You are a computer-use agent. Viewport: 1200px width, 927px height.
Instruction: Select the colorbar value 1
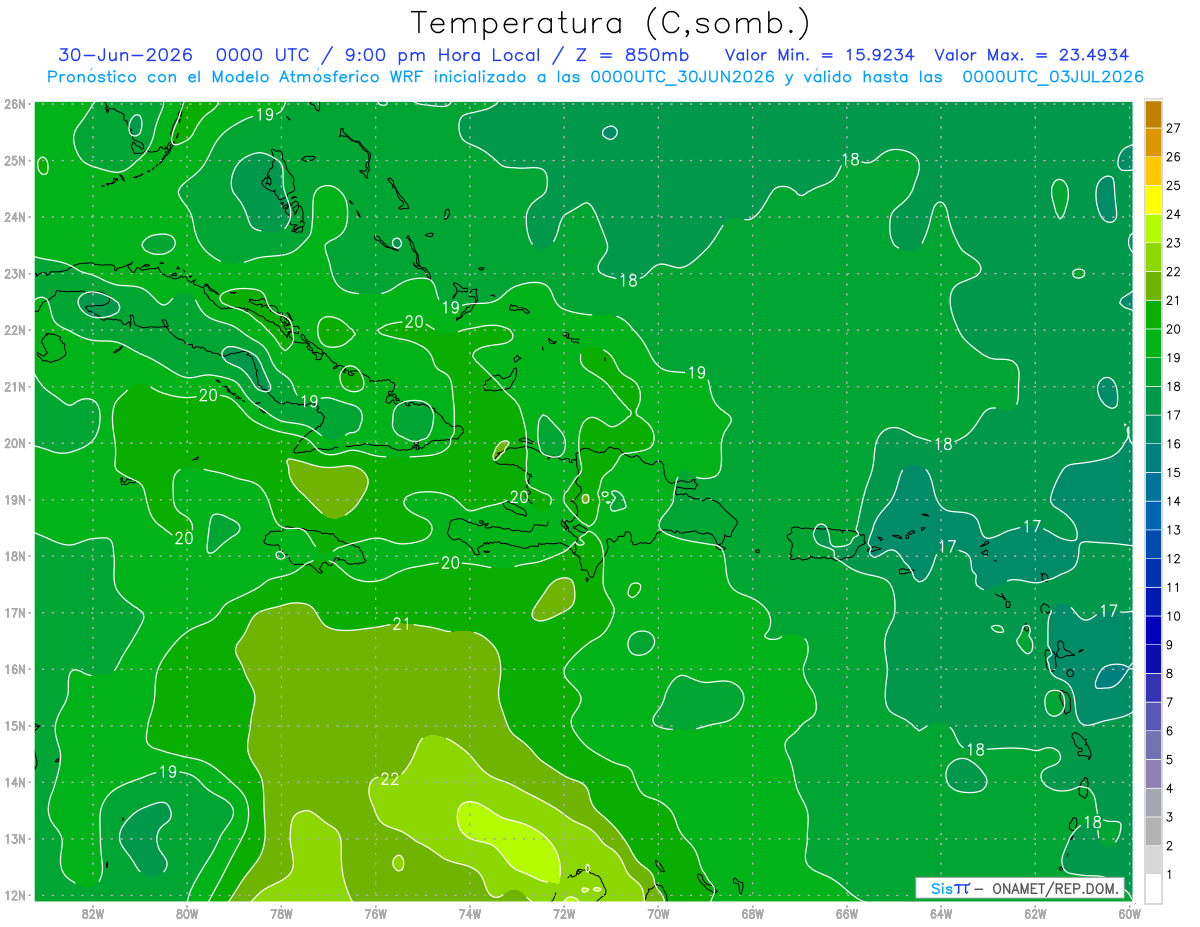pyautogui.click(x=1169, y=874)
